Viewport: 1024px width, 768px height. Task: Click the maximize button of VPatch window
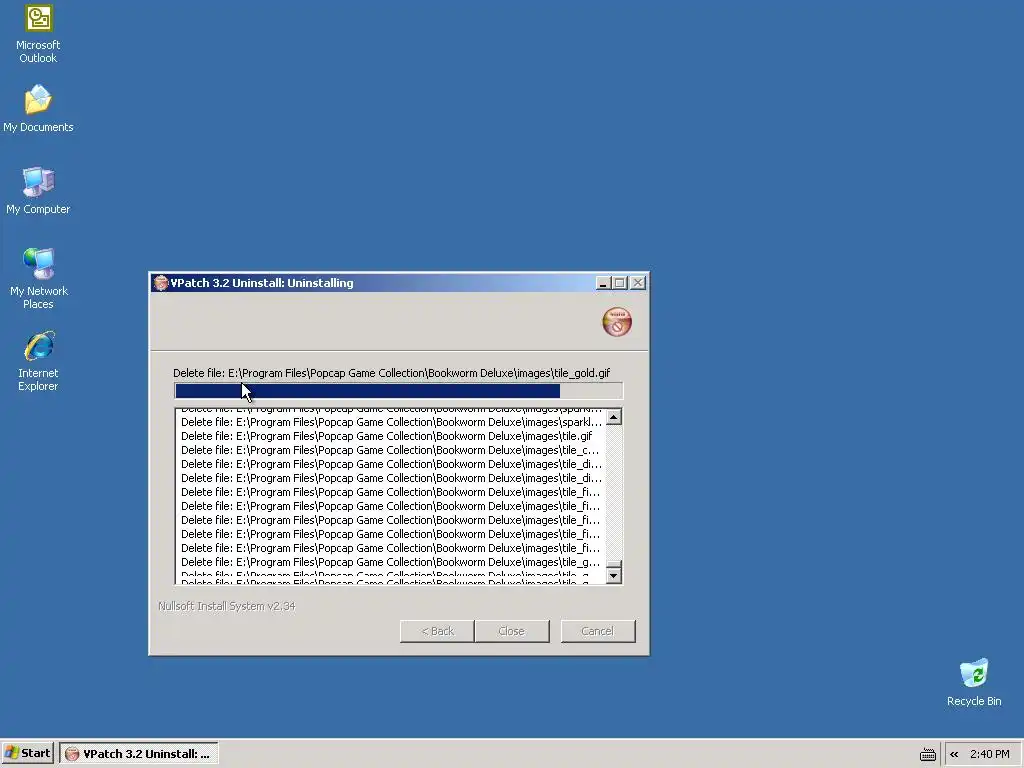point(620,283)
